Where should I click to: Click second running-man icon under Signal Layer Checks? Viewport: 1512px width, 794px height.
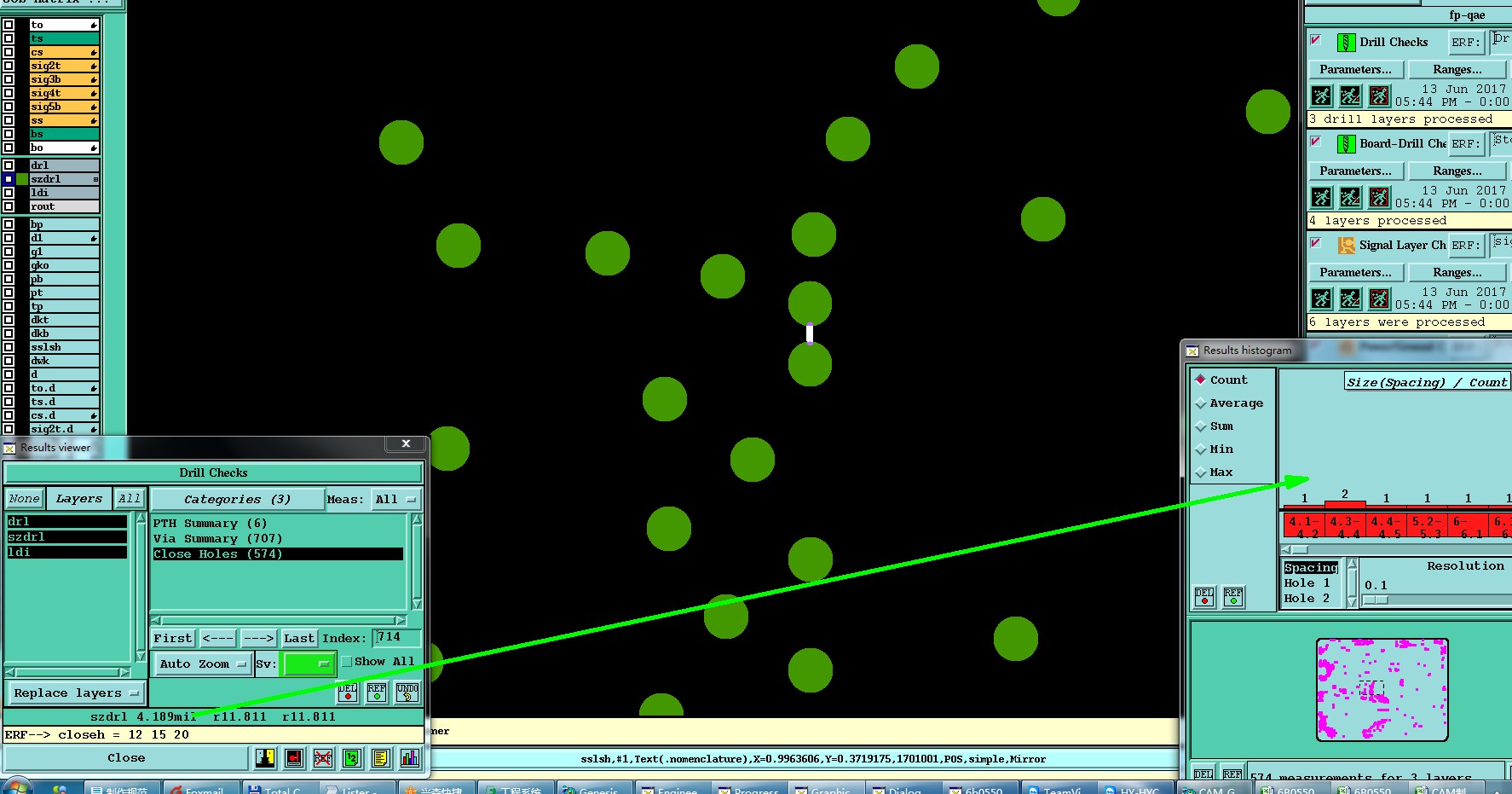(x=1350, y=298)
